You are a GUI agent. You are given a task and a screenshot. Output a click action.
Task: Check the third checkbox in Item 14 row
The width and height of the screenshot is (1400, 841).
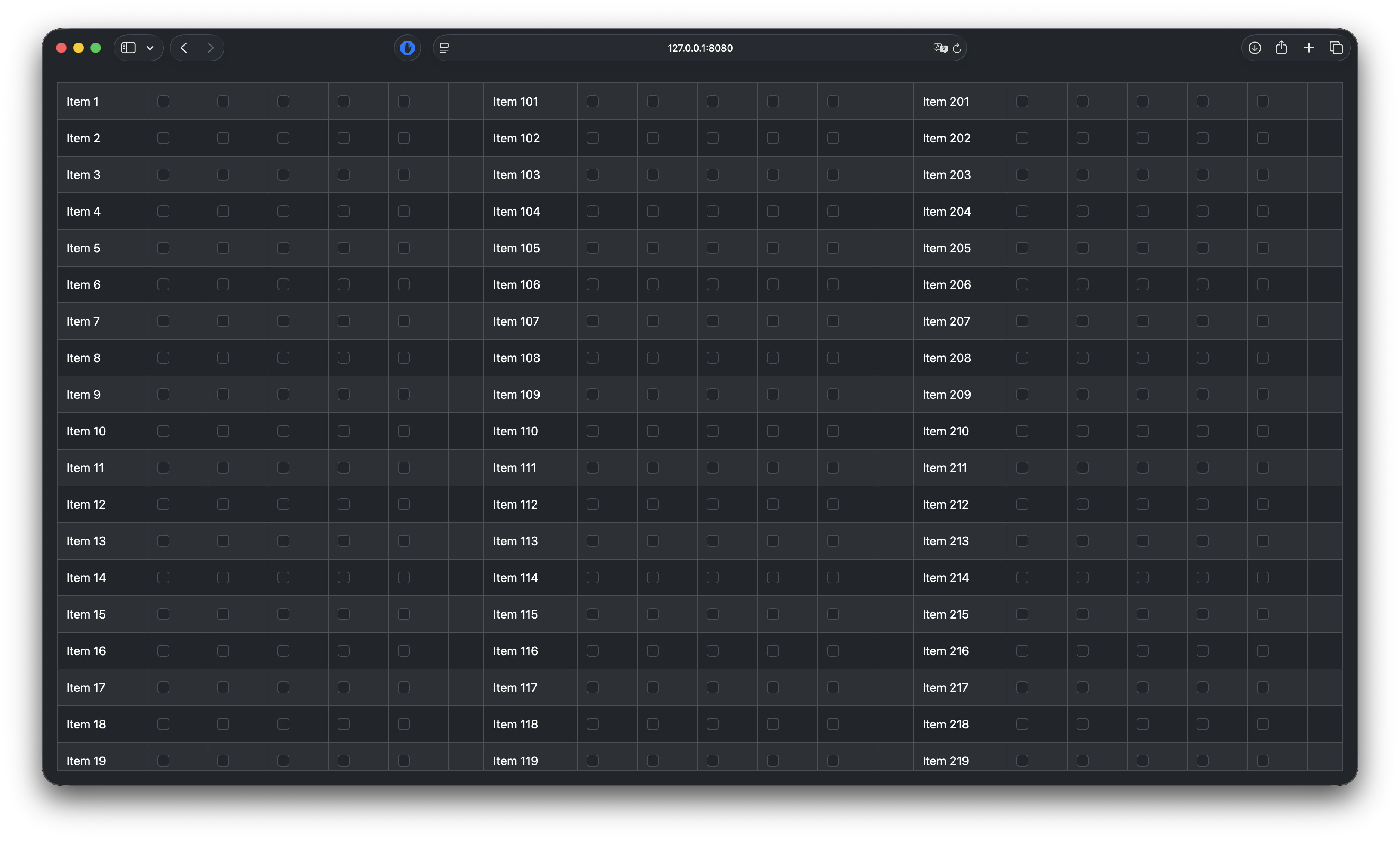pyautogui.click(x=283, y=577)
